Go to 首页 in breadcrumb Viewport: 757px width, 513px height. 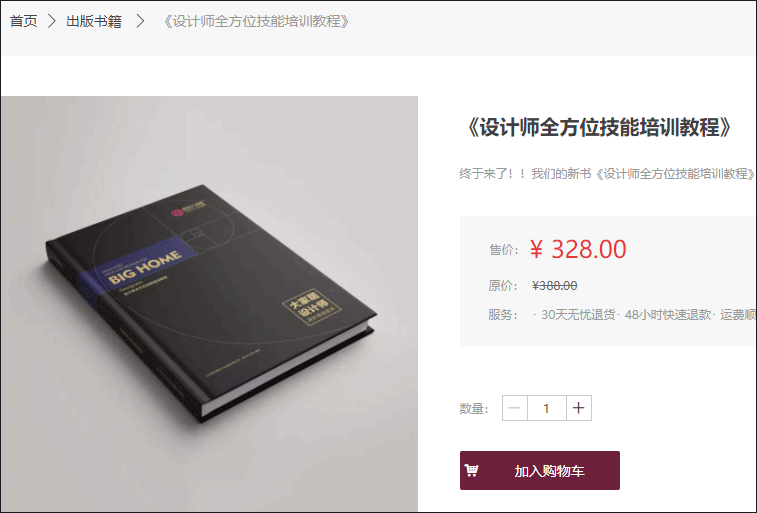coord(23,21)
